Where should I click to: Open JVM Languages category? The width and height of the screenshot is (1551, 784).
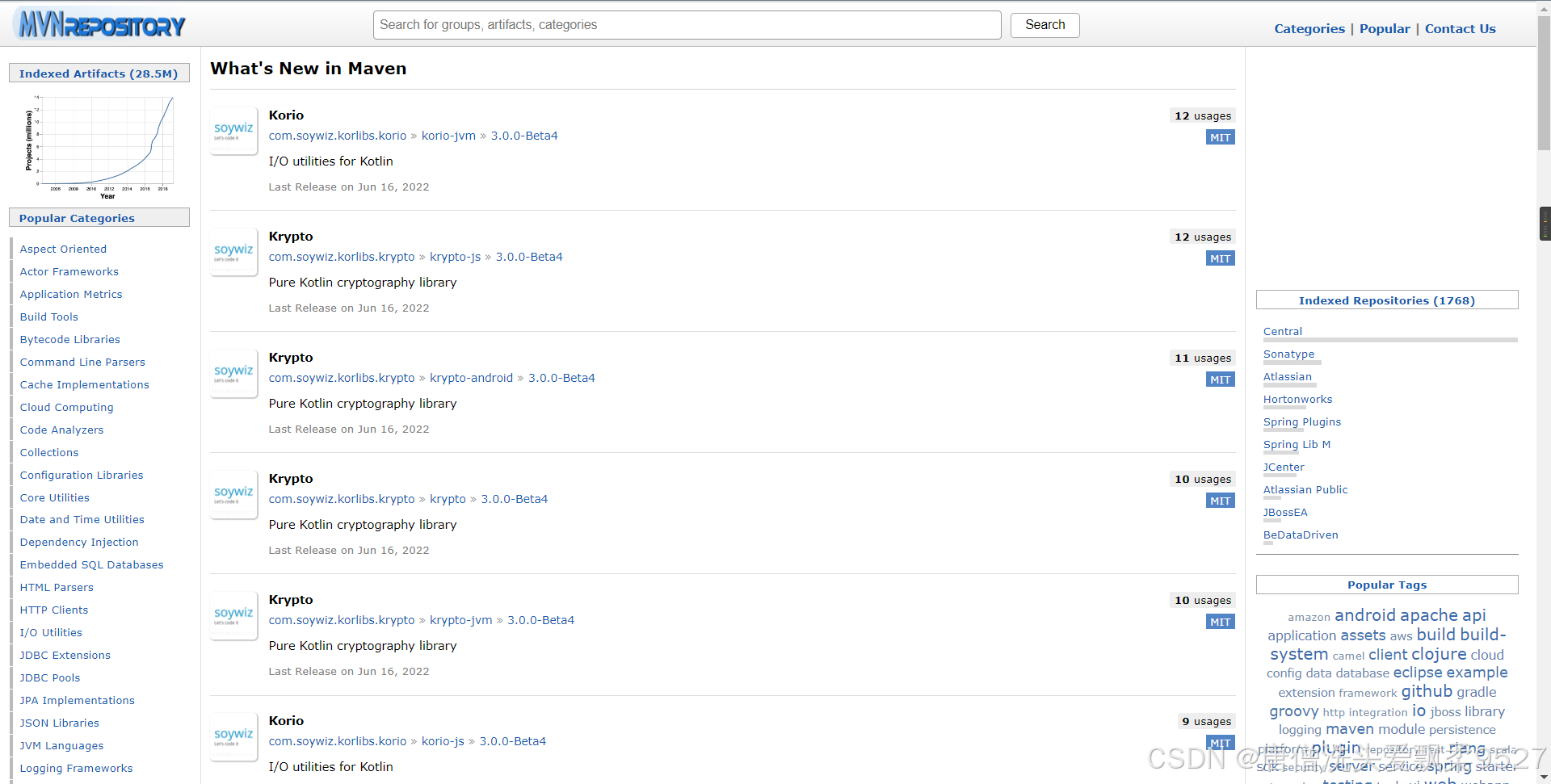(61, 746)
